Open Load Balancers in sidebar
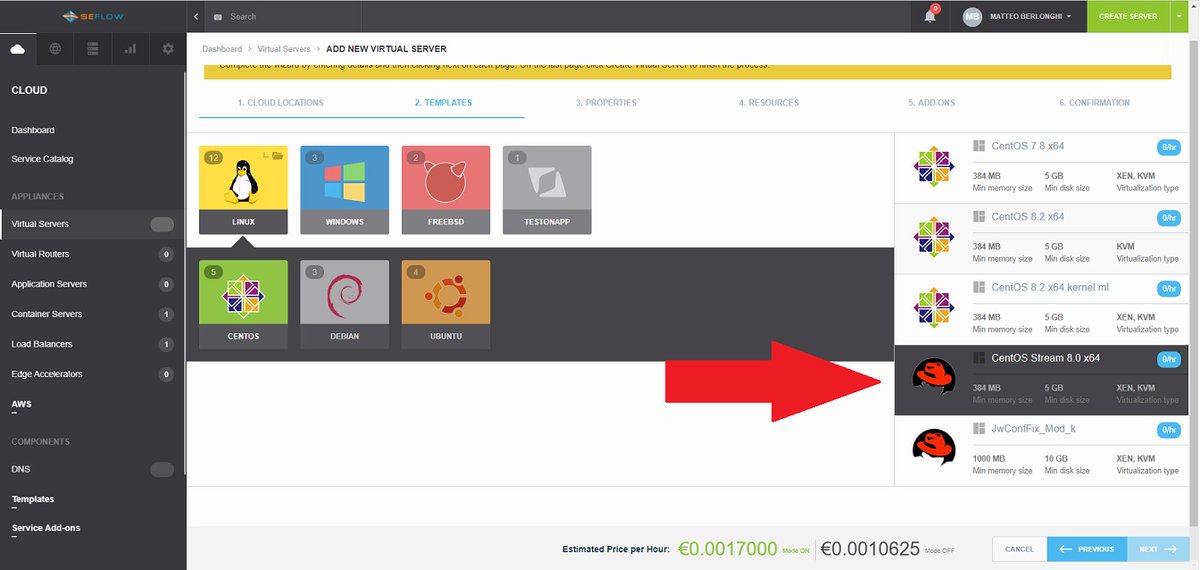1200x570 pixels. pos(42,344)
